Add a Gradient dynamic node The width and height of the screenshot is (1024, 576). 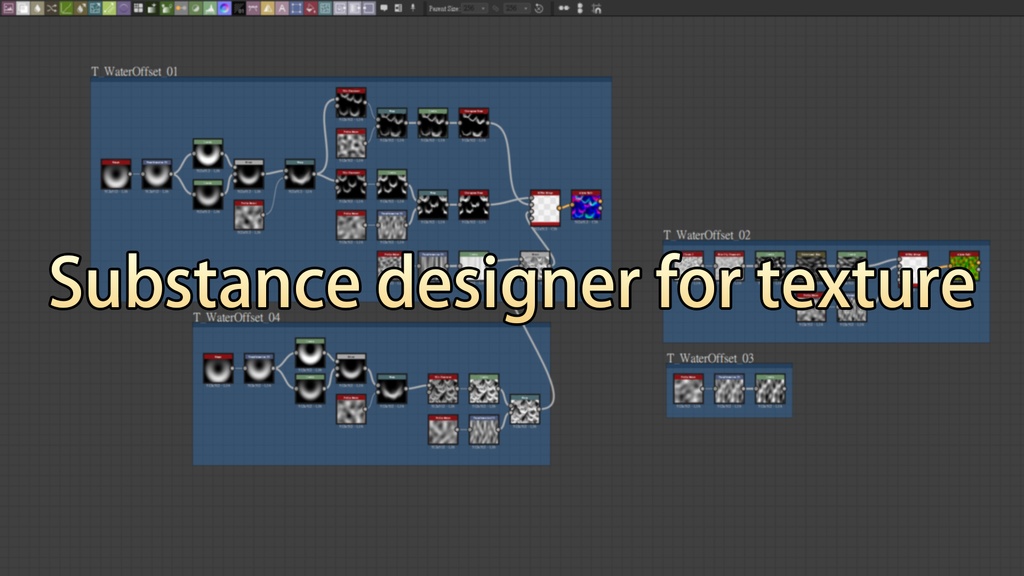coord(152,8)
